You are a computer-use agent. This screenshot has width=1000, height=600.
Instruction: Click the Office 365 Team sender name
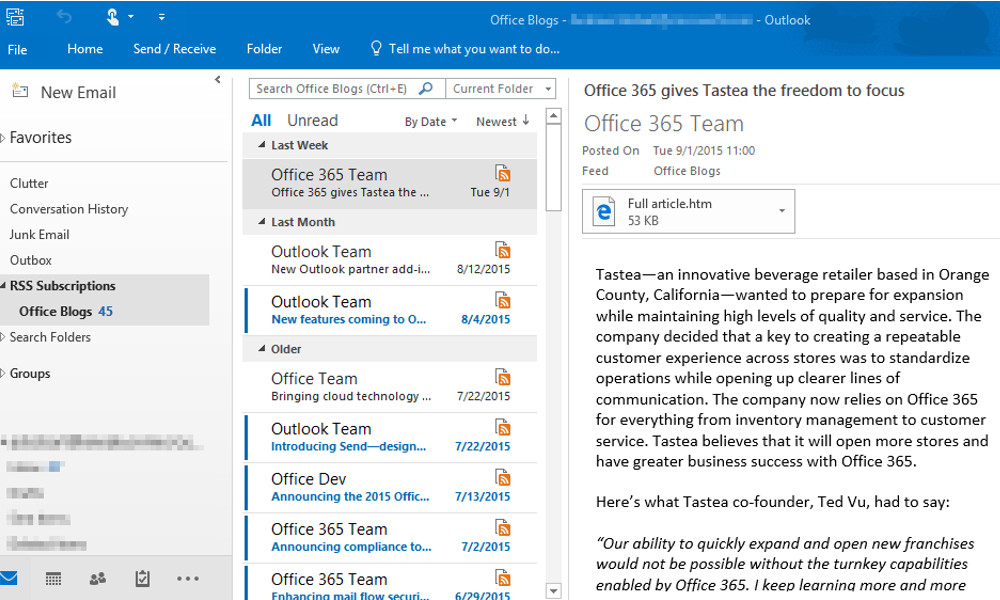click(x=664, y=124)
